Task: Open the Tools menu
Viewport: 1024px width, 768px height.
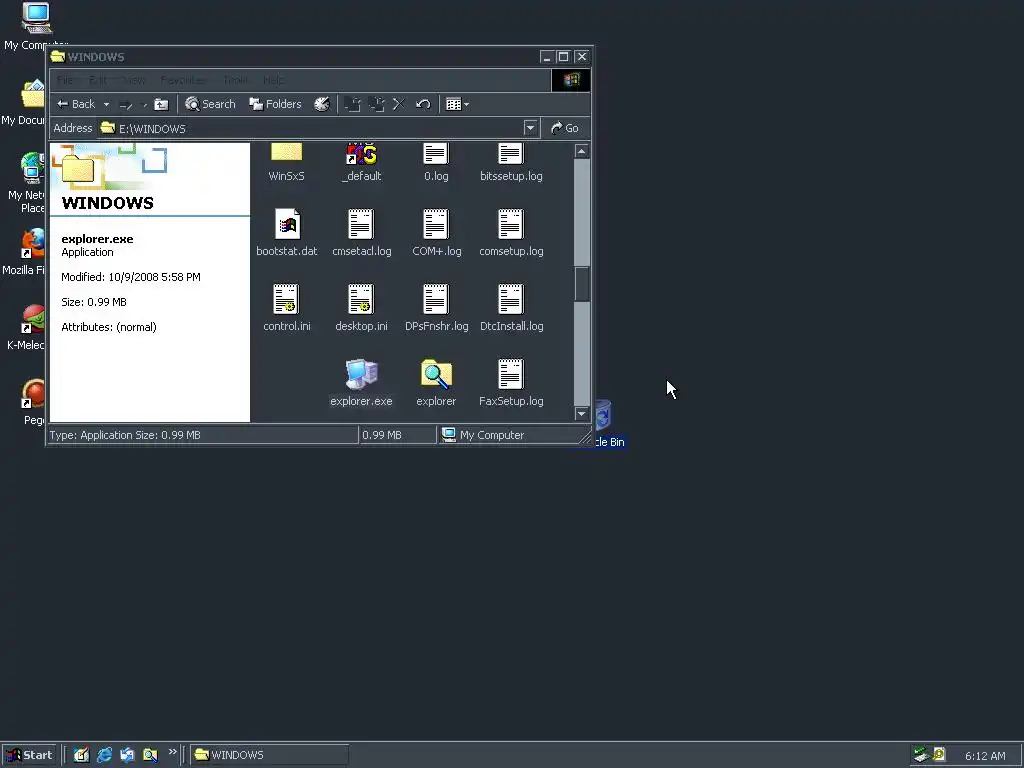Action: 235,80
